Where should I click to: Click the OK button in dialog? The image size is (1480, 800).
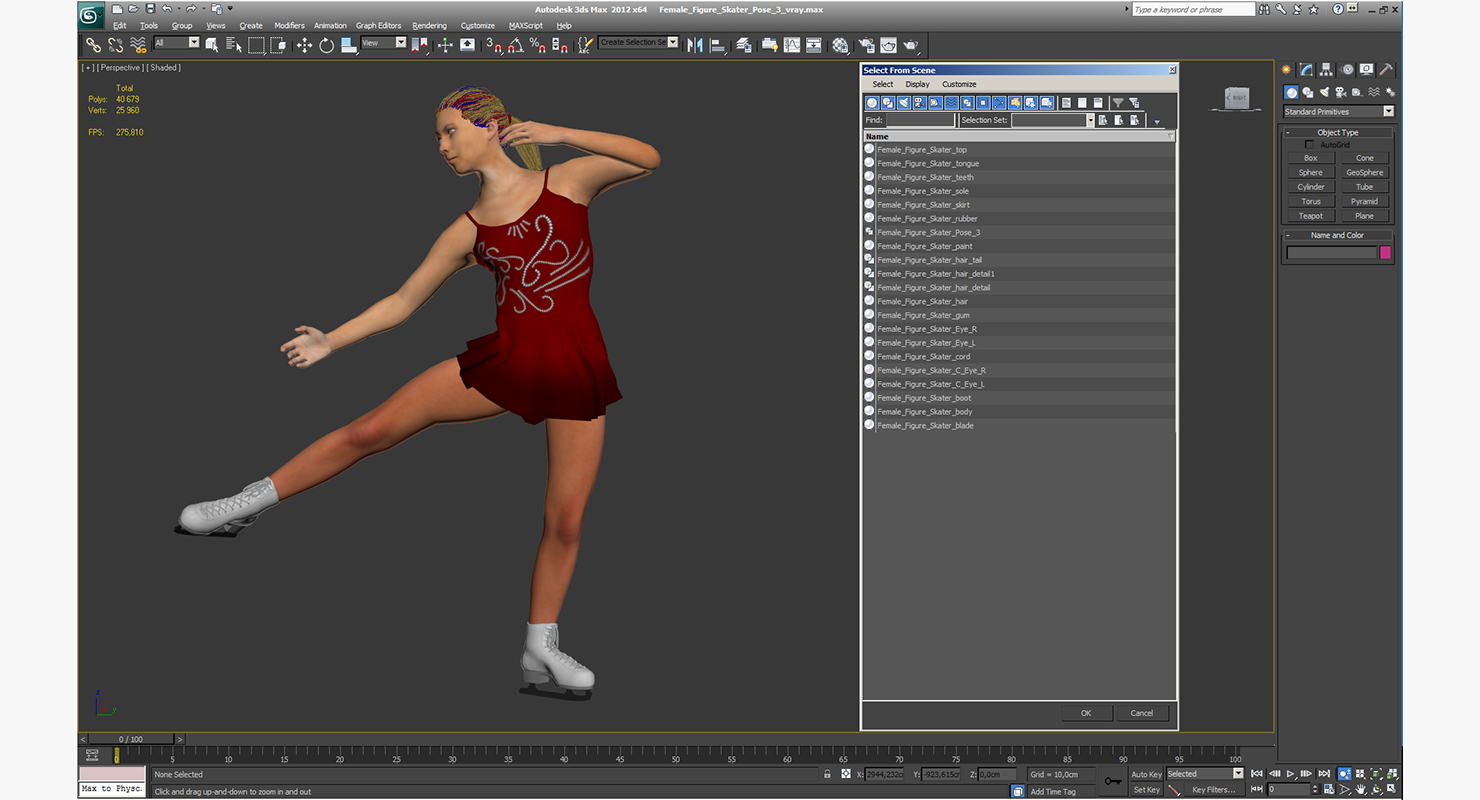(1086, 713)
